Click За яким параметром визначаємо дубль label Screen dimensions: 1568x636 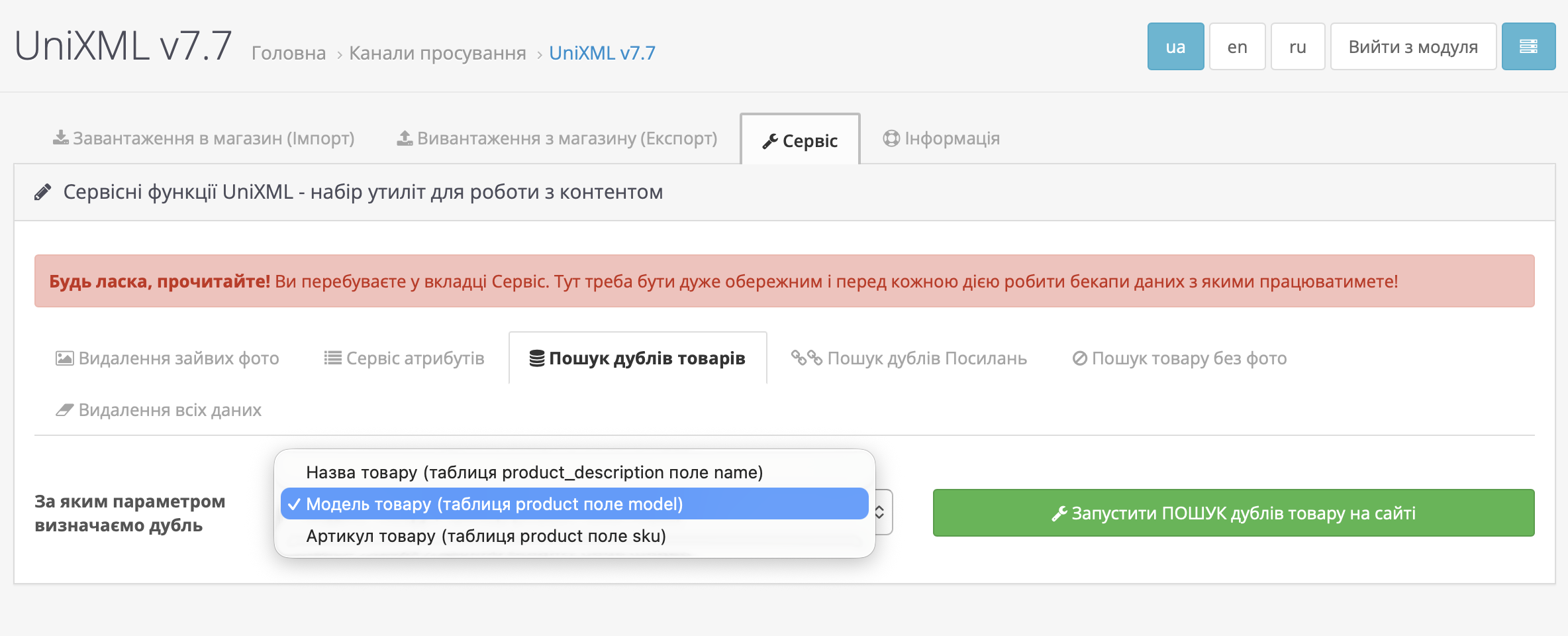(130, 513)
